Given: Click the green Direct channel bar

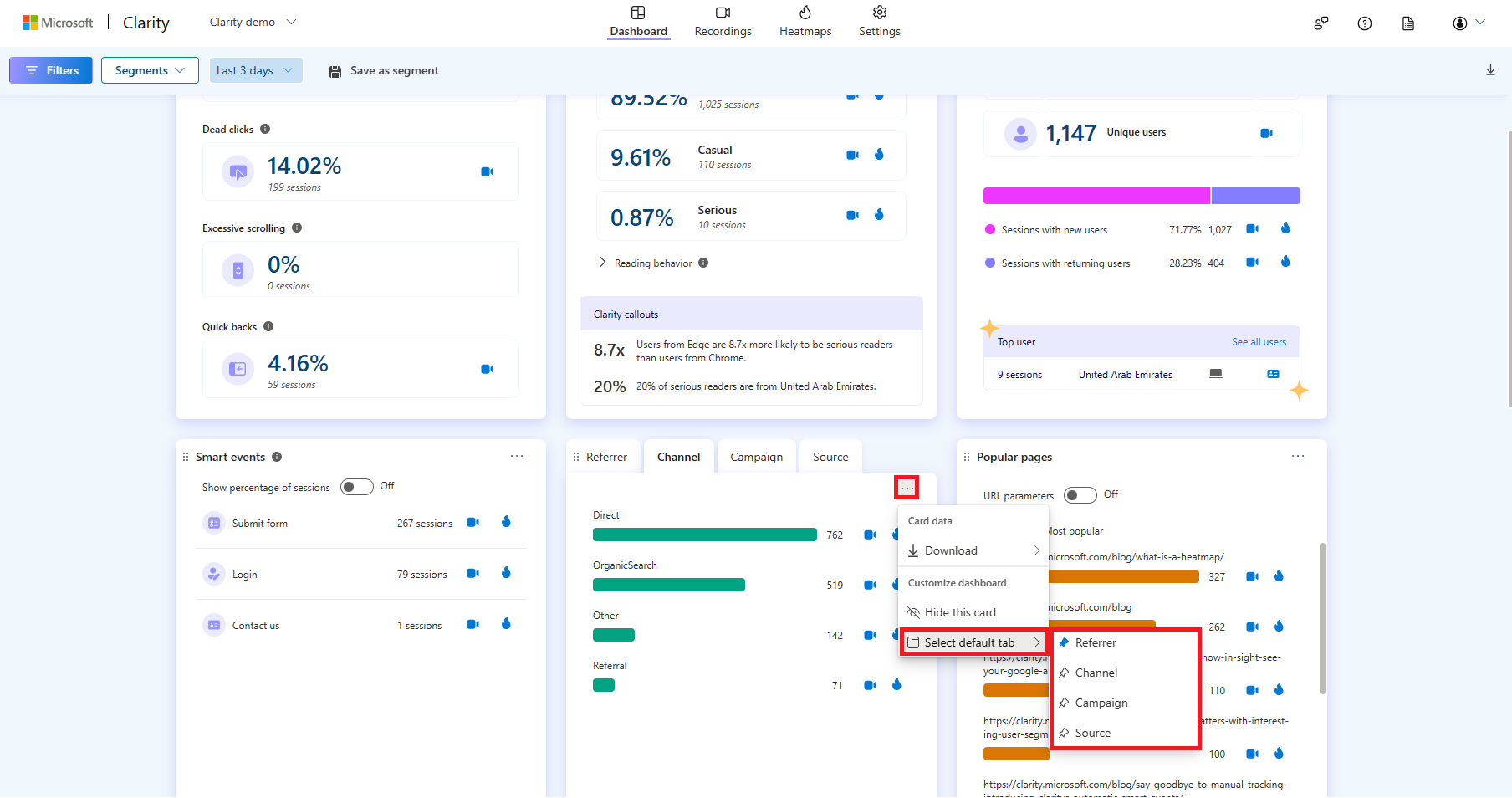Looking at the screenshot, I should (x=705, y=535).
